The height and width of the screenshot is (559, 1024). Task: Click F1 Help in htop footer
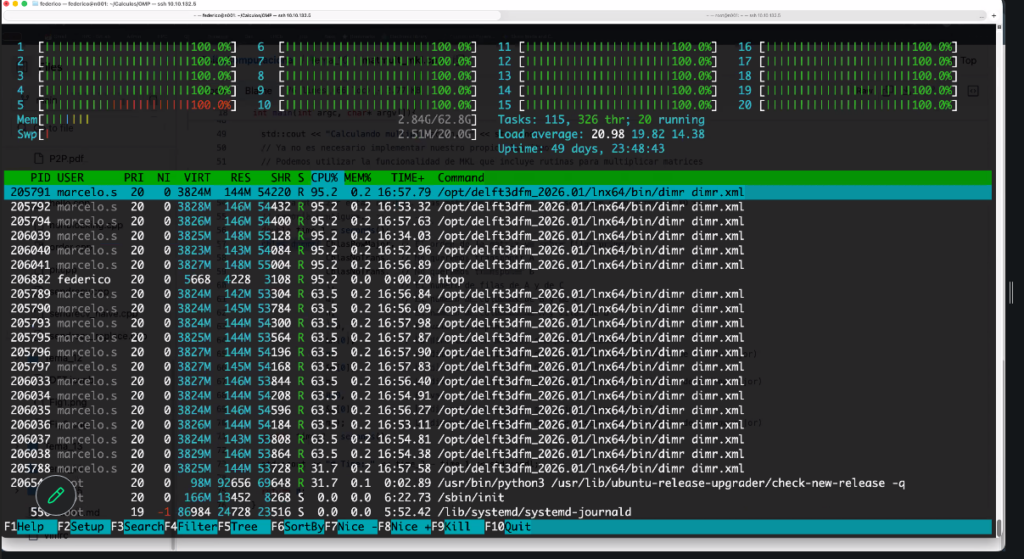(30, 526)
